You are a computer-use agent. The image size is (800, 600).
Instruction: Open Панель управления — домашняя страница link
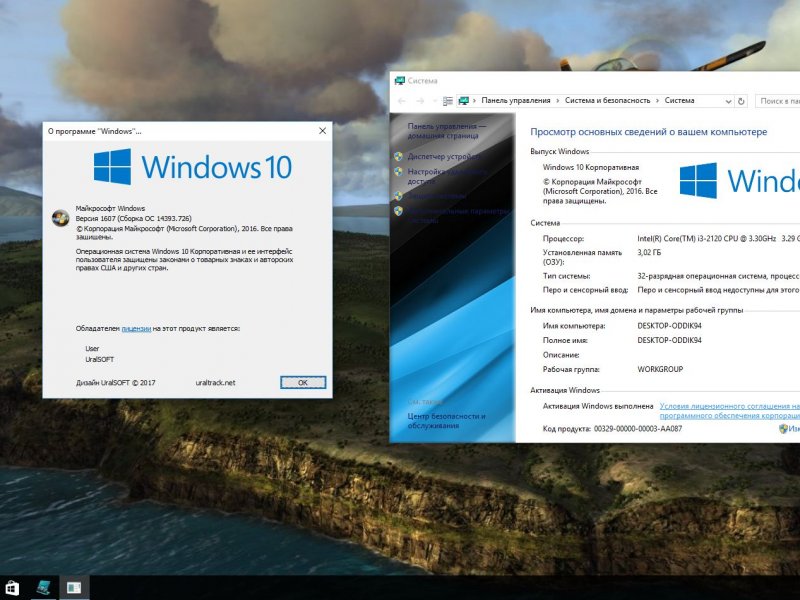[447, 131]
